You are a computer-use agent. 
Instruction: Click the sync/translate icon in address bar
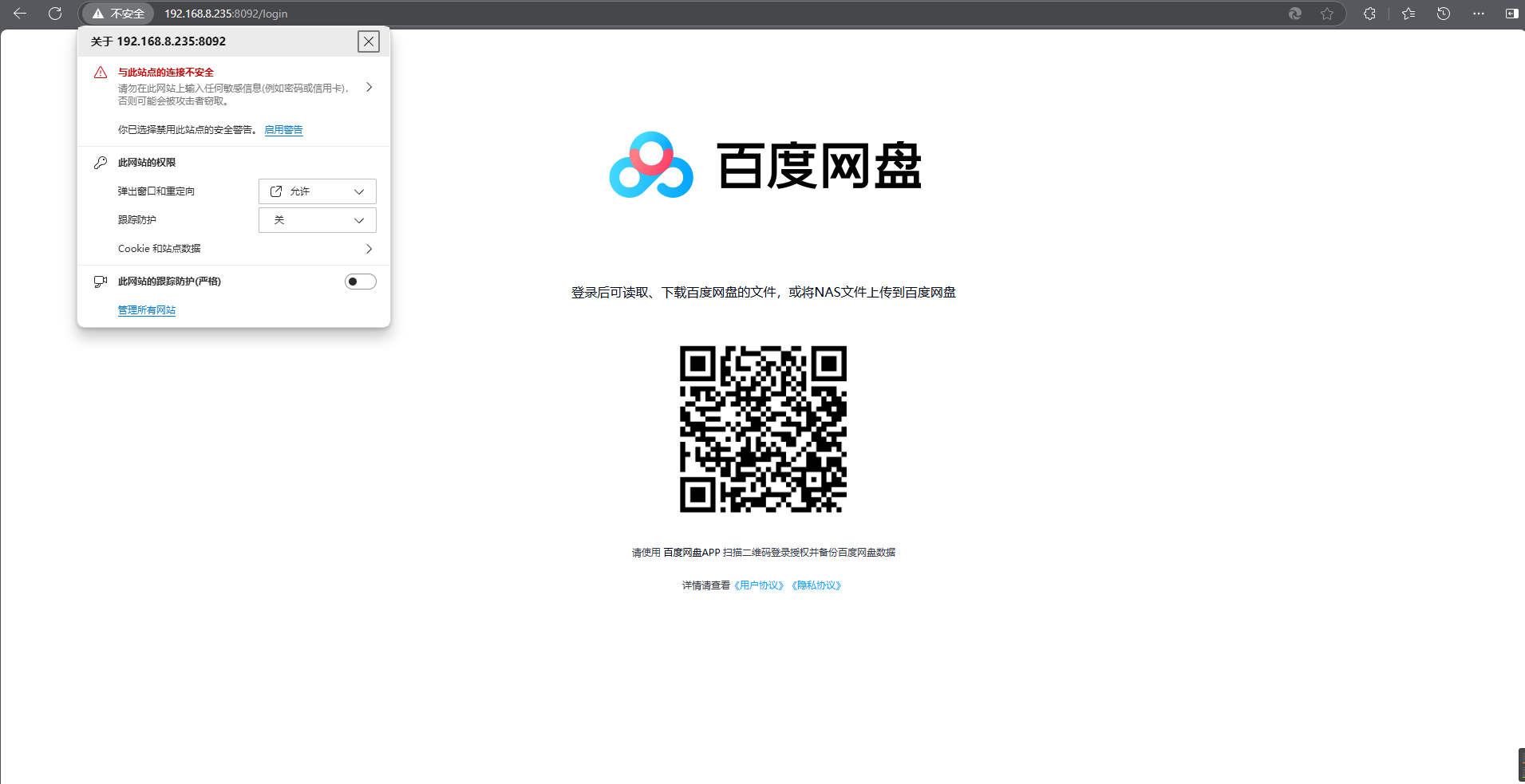pyautogui.click(x=1295, y=14)
